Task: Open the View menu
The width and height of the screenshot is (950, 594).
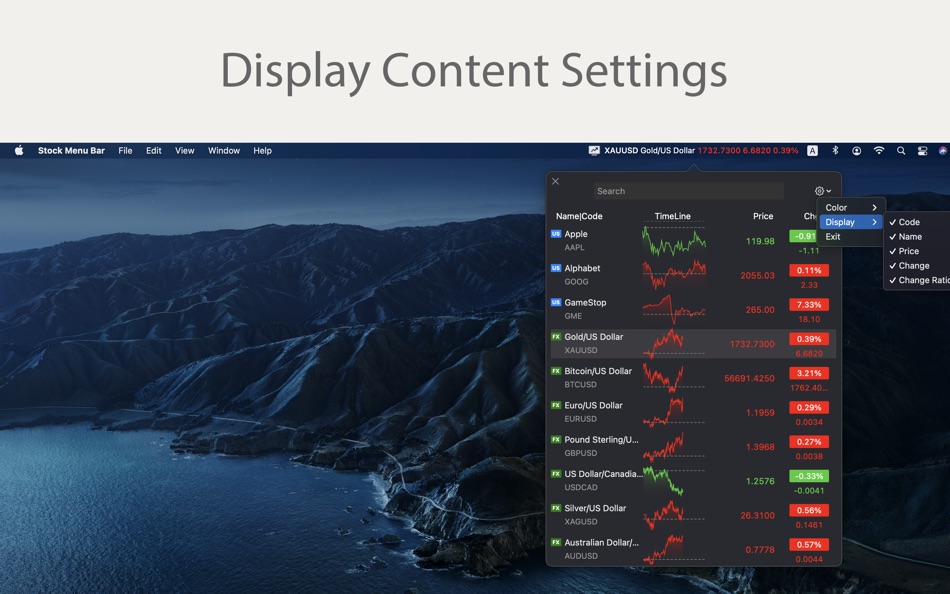Action: click(x=185, y=150)
